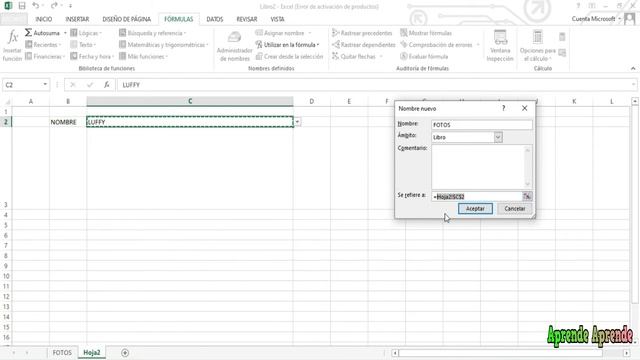Viewport: 640px width, 360px height.
Task: Close the Nombre nuevo dialog
Action: pyautogui.click(x=524, y=108)
